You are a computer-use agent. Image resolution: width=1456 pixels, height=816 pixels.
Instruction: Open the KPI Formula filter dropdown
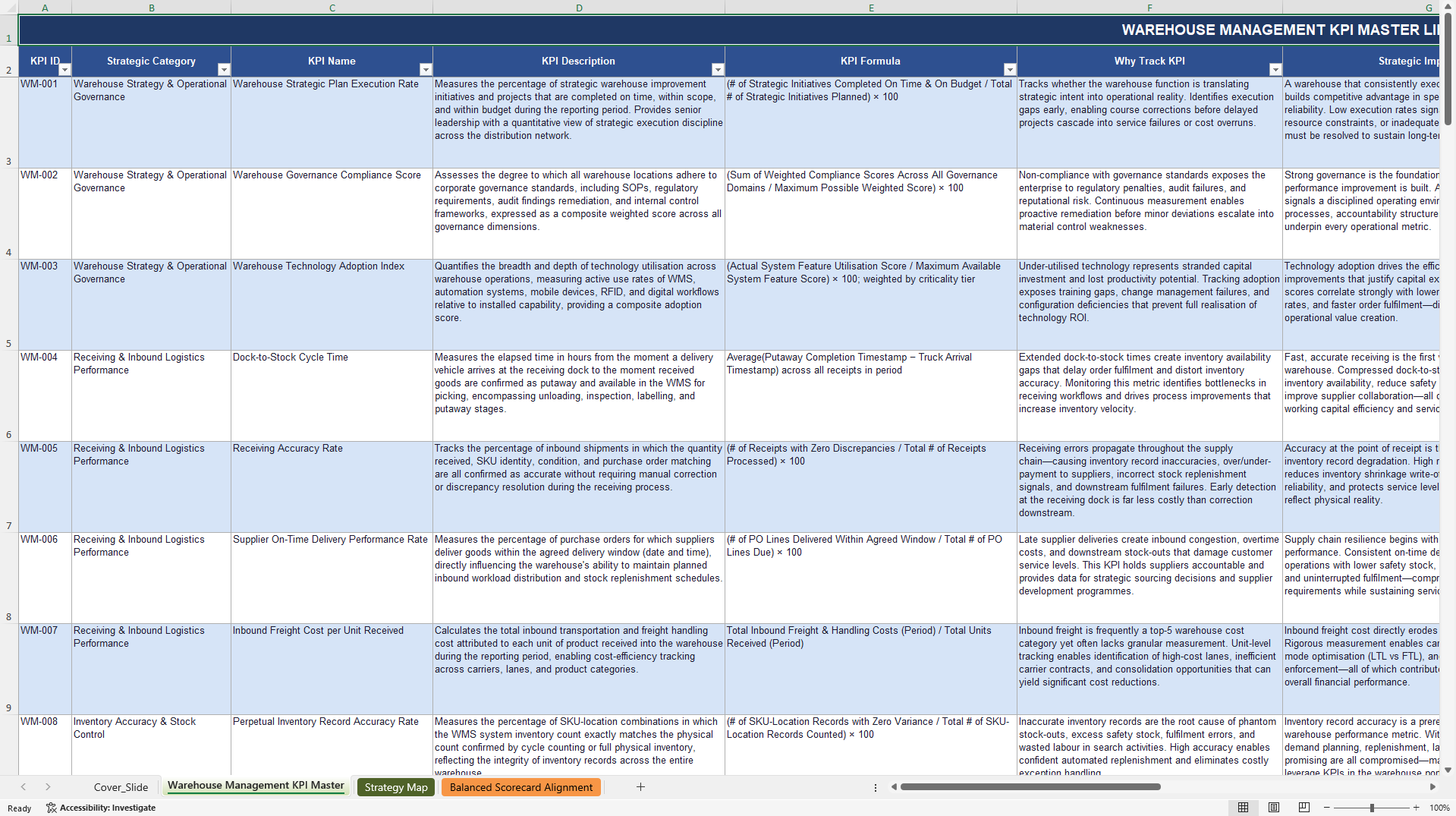tap(1010, 70)
